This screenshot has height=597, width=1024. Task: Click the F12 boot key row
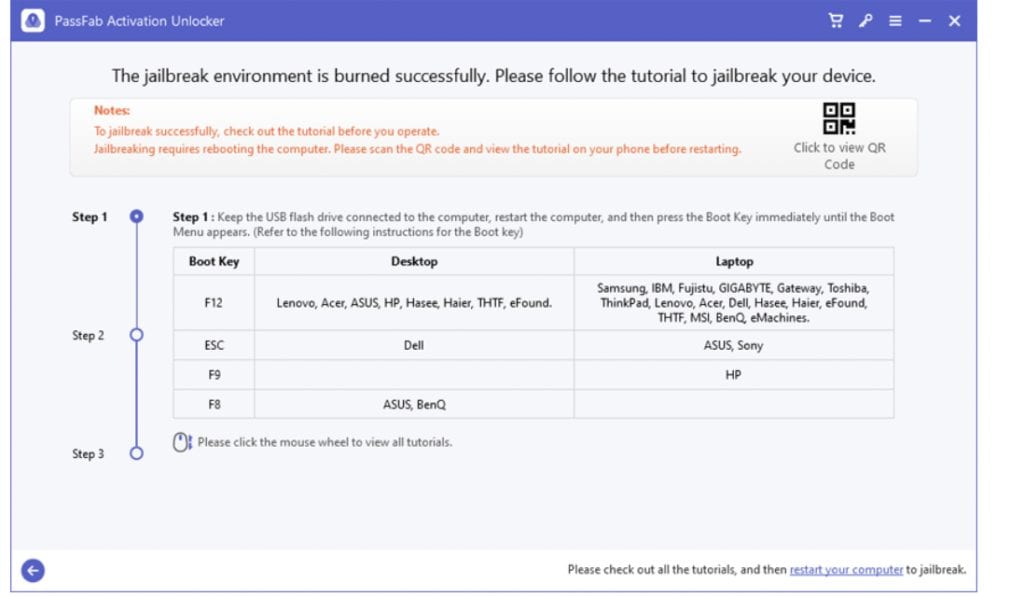point(534,302)
